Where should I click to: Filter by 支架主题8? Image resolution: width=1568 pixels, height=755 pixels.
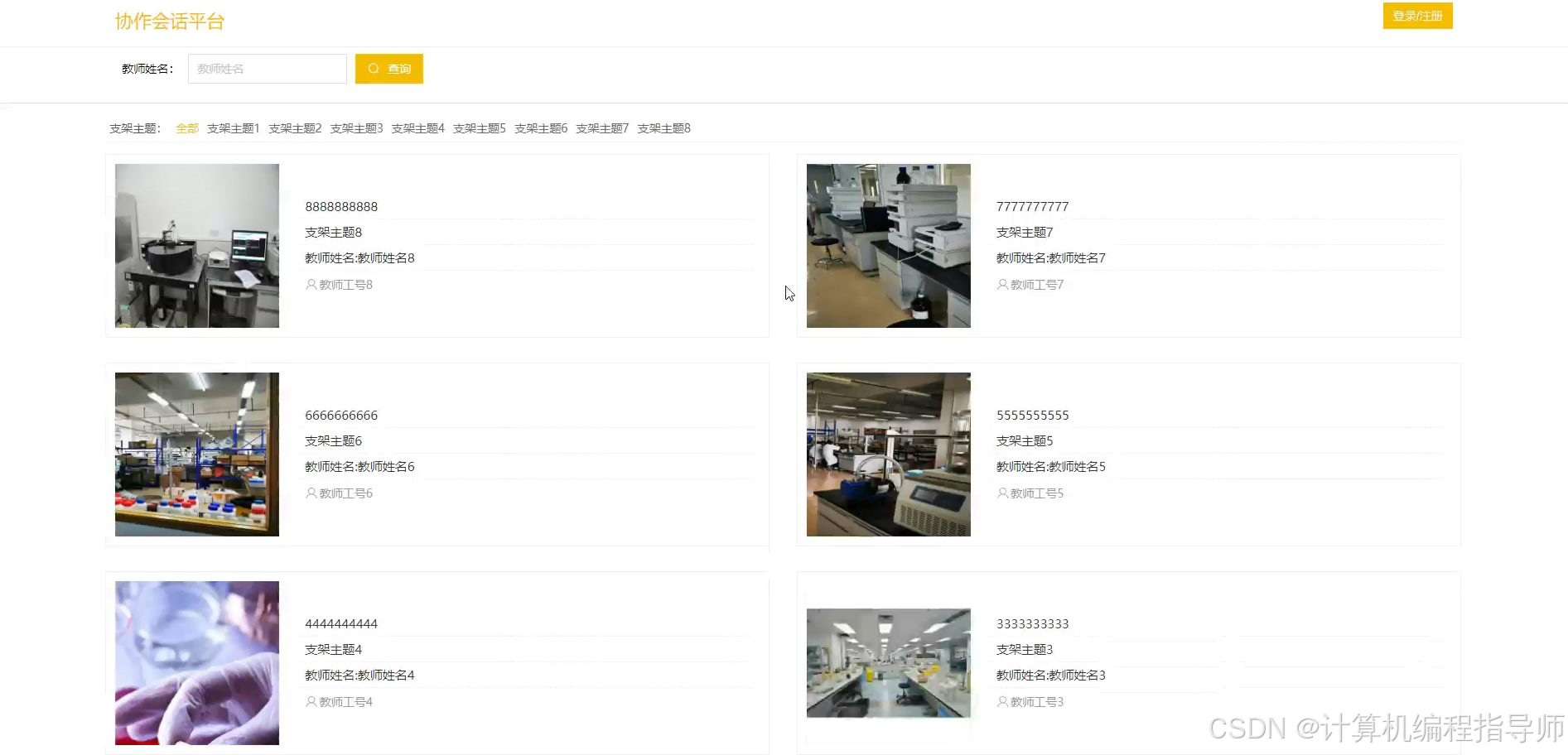coord(663,128)
